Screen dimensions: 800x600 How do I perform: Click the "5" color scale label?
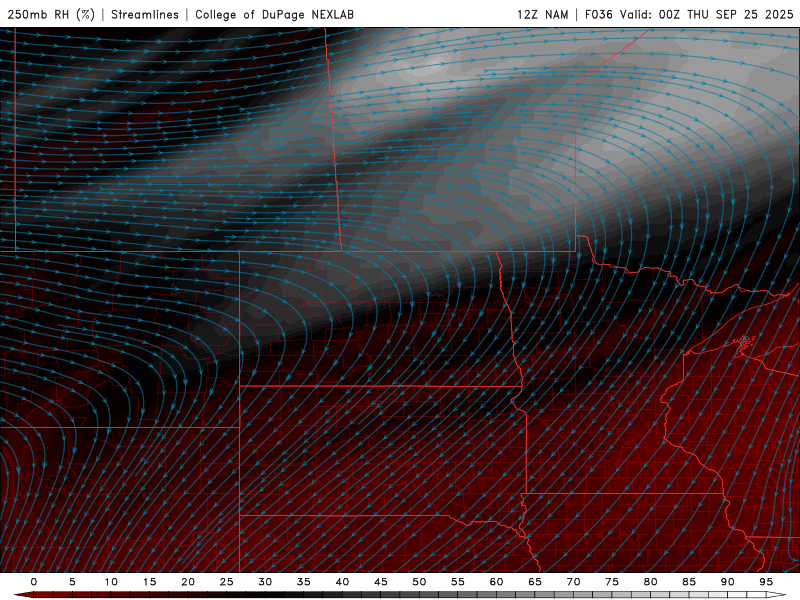(x=72, y=582)
